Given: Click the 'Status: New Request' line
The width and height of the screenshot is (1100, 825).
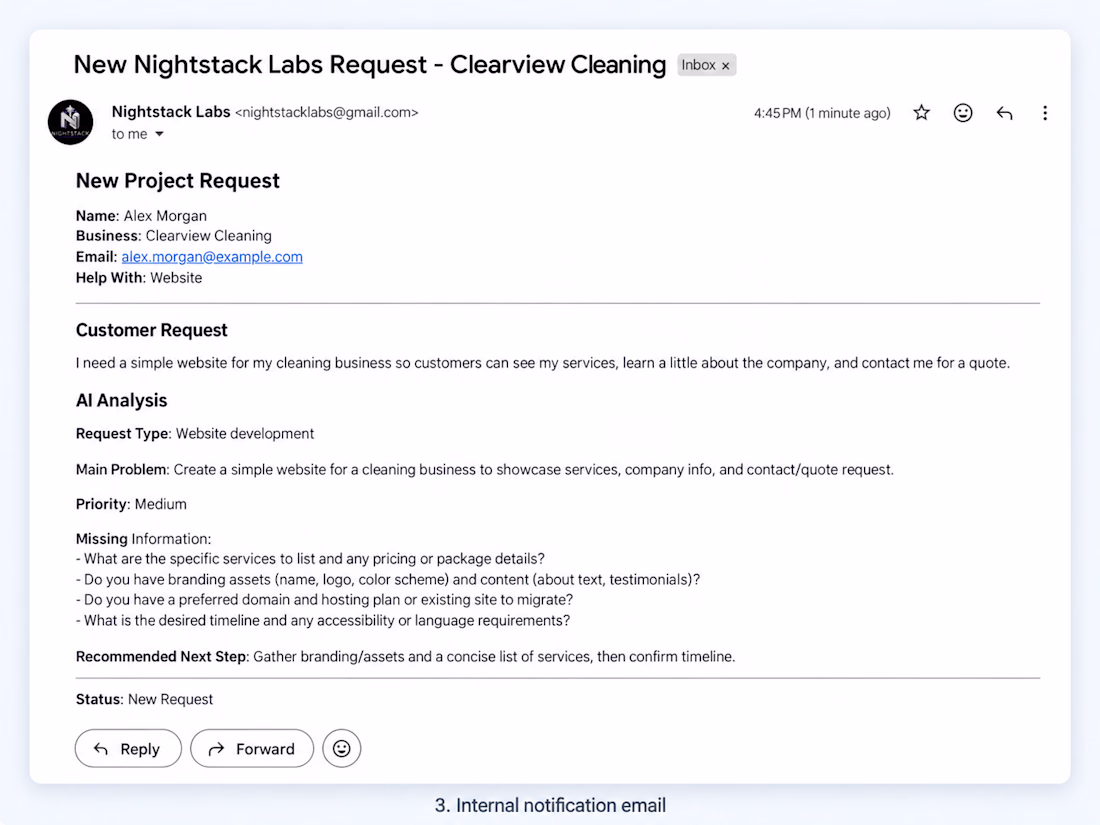Looking at the screenshot, I should (144, 699).
